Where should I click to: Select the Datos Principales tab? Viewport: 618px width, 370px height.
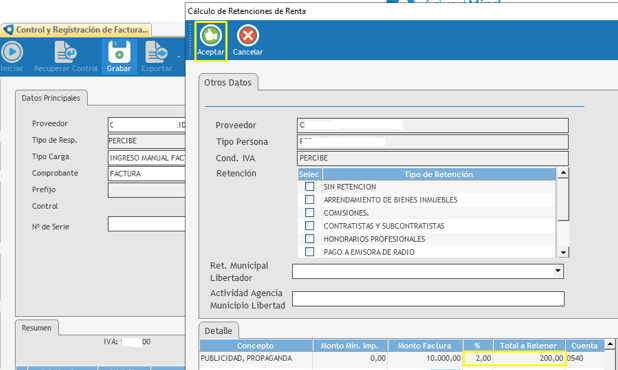pos(51,98)
